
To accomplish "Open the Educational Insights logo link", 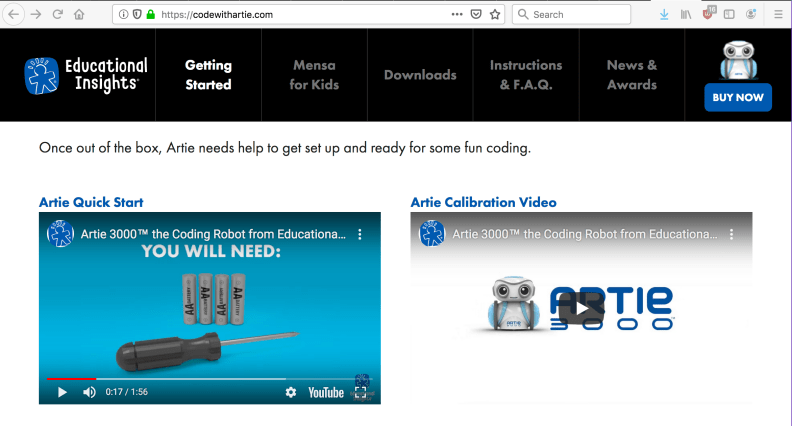I will click(x=86, y=75).
